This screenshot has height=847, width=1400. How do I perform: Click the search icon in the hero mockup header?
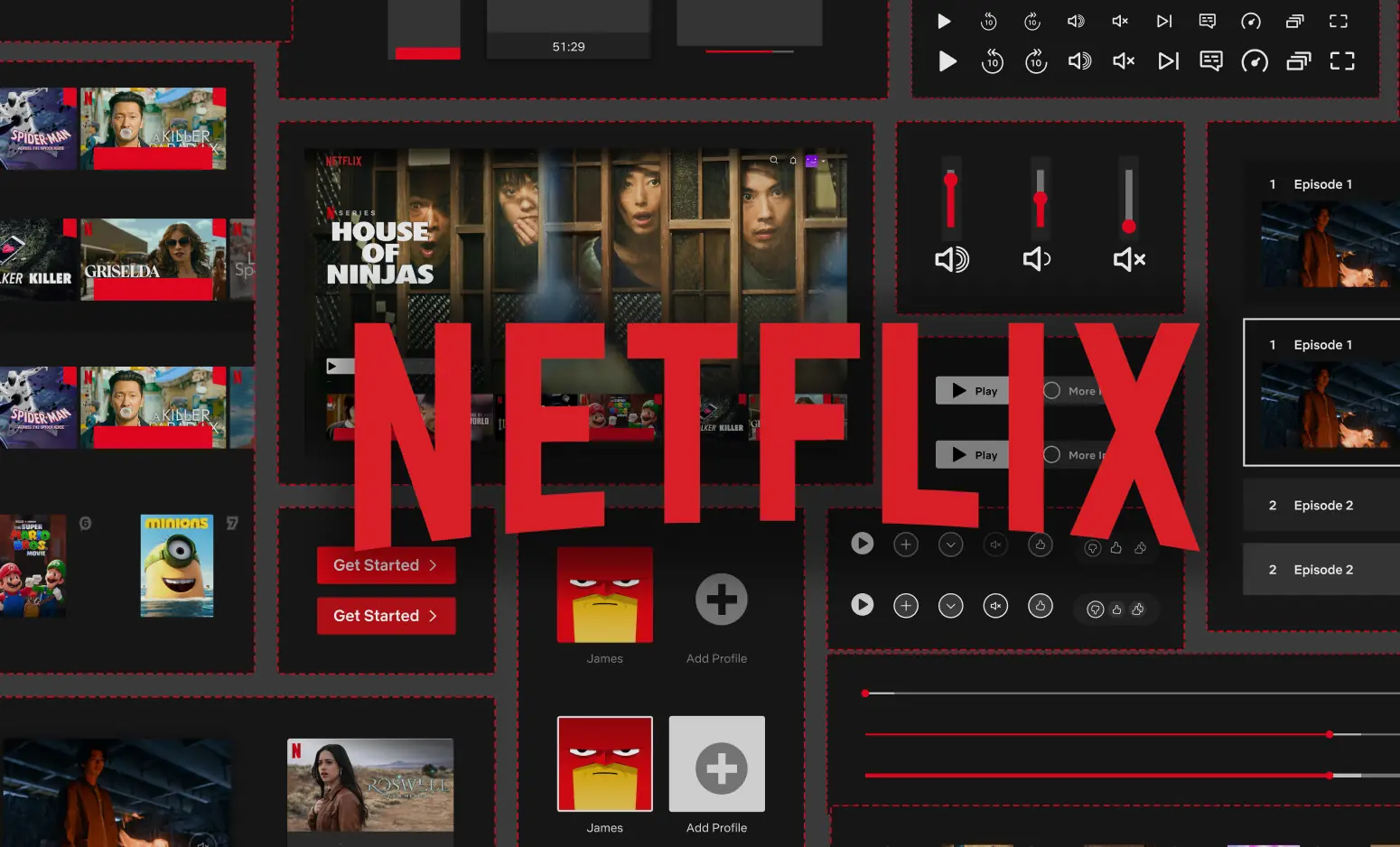click(774, 160)
